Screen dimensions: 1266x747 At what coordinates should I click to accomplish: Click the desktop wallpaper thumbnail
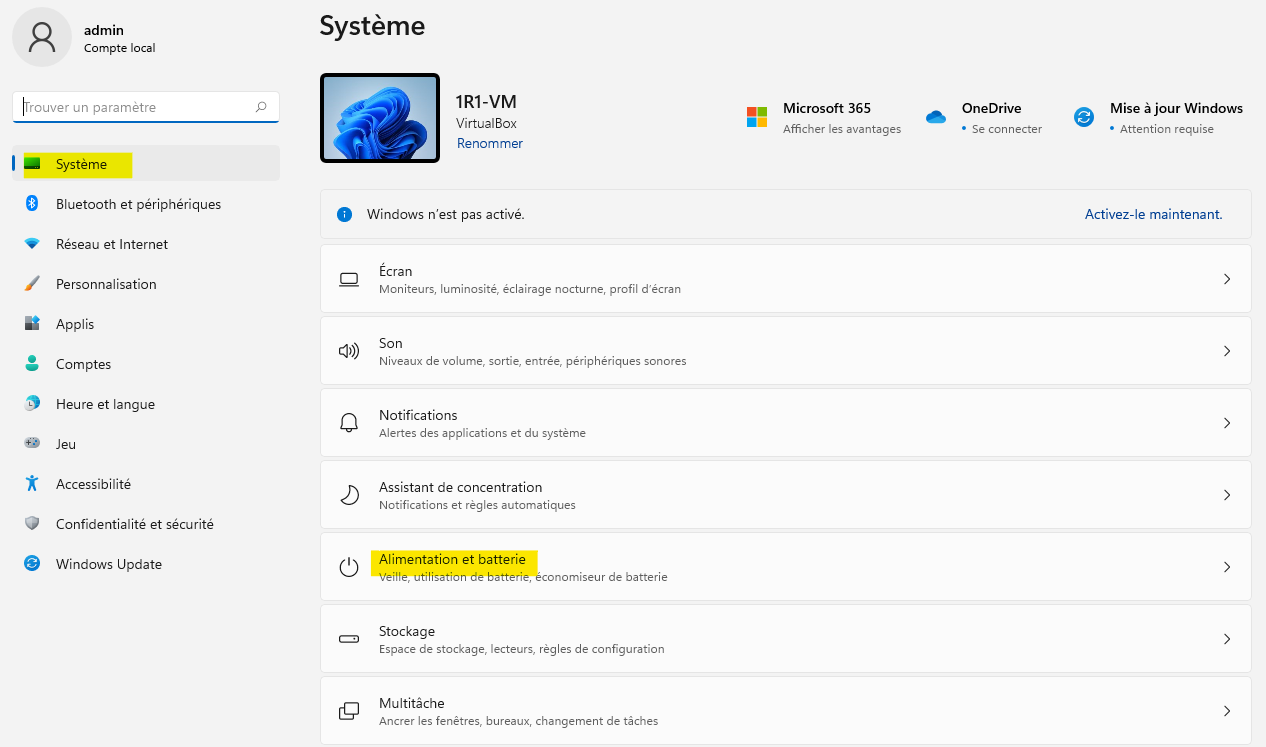(x=380, y=118)
